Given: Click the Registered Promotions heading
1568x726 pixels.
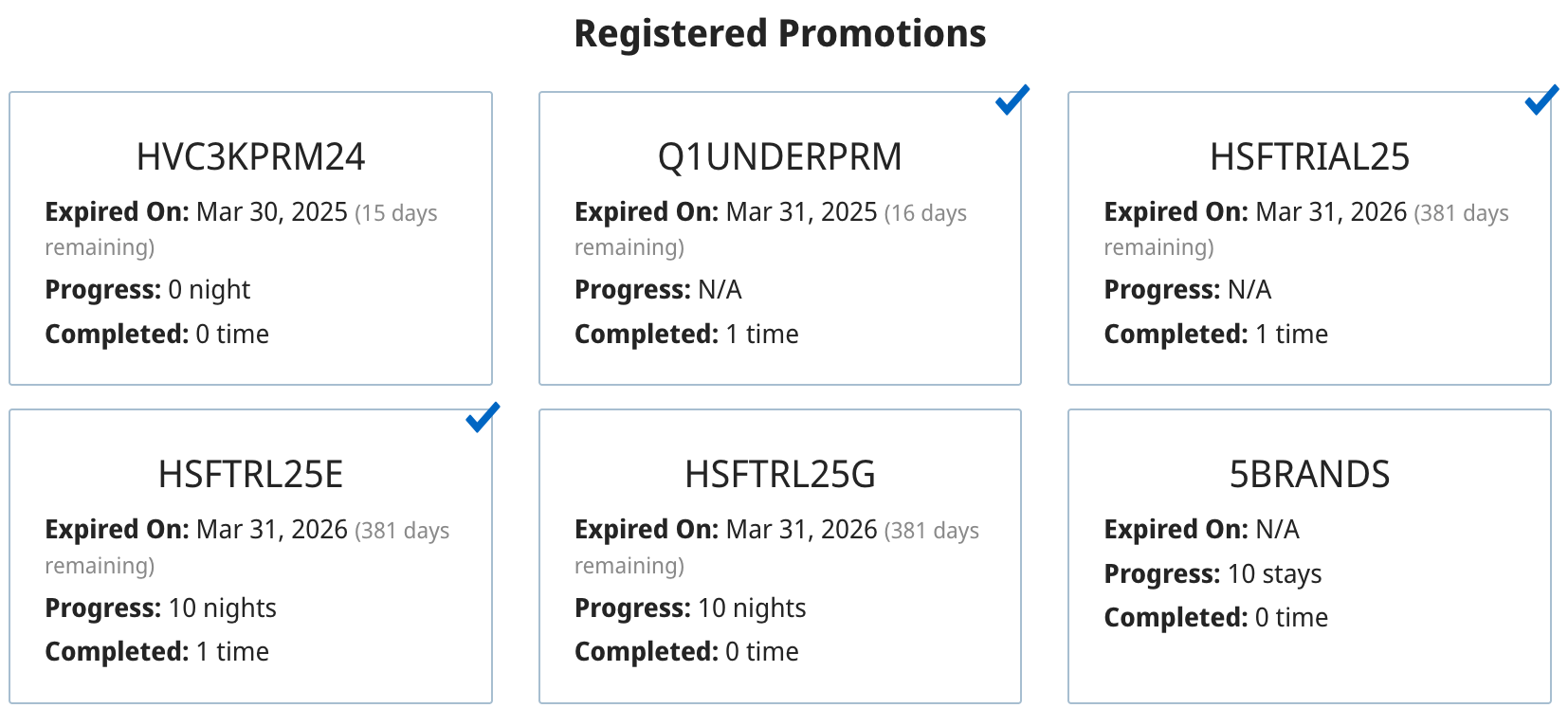Looking at the screenshot, I should click(x=779, y=34).
